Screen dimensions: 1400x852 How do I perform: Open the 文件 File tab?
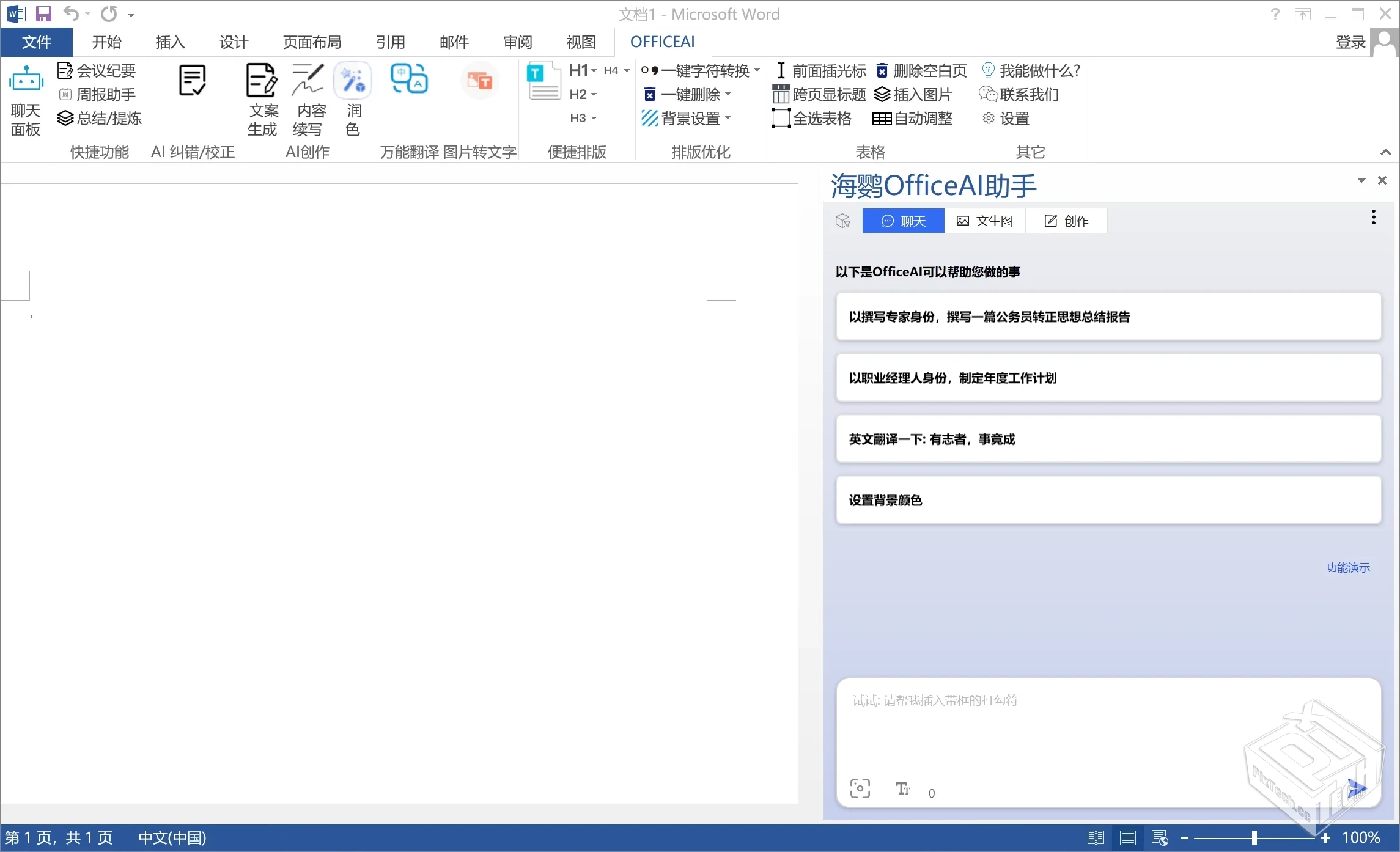coord(37,42)
